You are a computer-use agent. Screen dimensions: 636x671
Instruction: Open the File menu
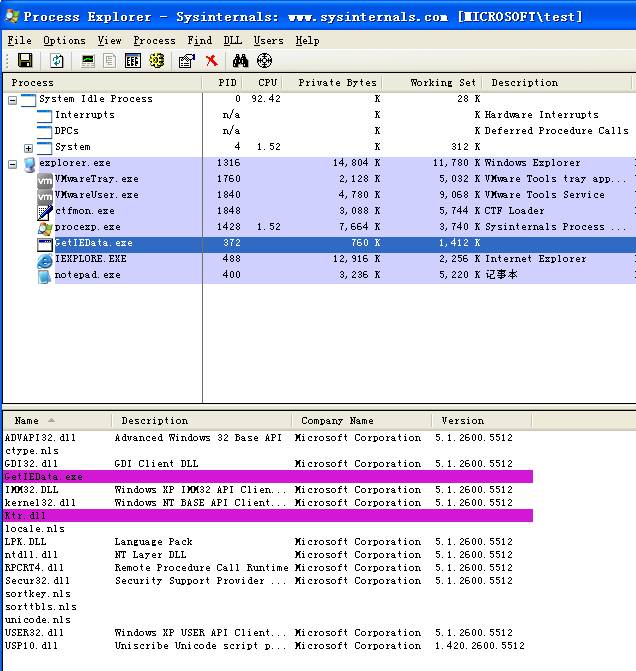point(20,41)
